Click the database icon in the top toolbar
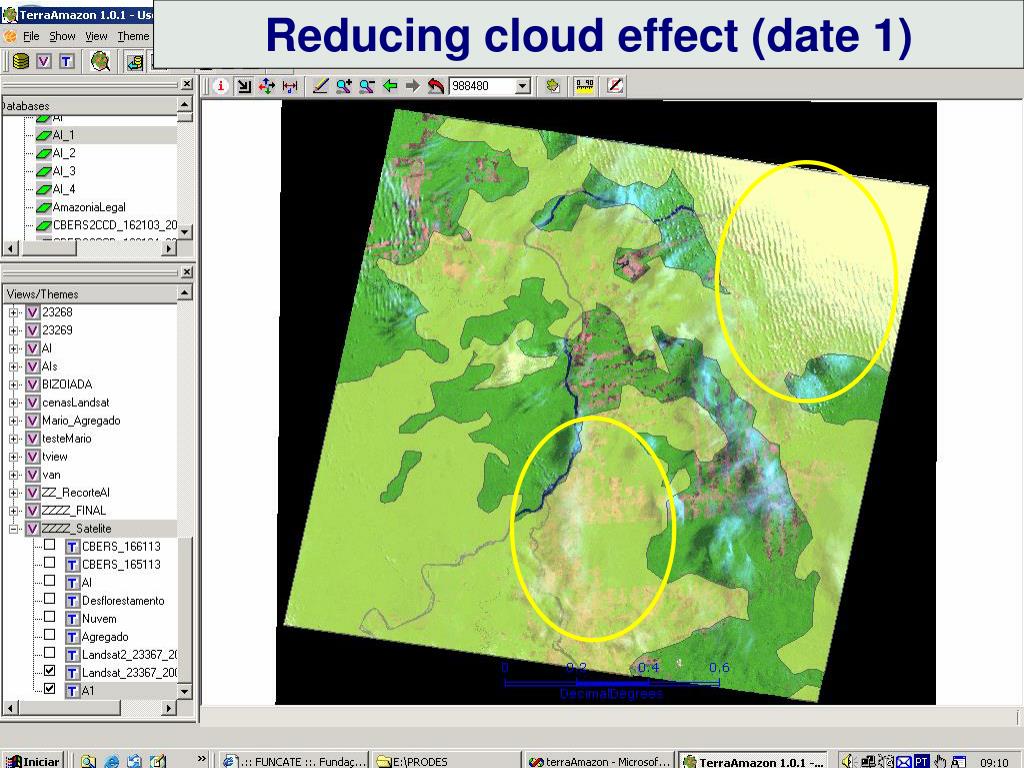This screenshot has height=768, width=1024. point(21,61)
